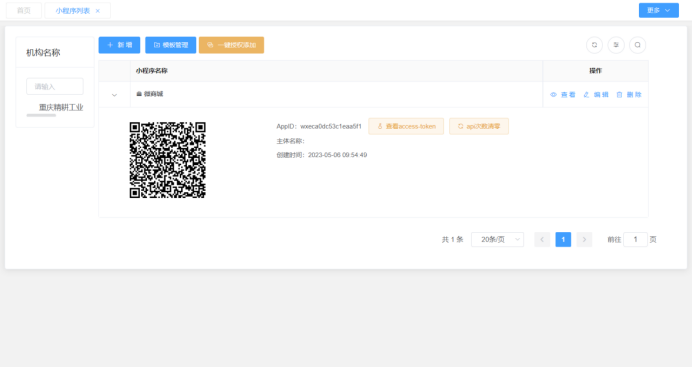Close the 小程序列表 tab
This screenshot has width=693, height=367.
[x=98, y=11]
